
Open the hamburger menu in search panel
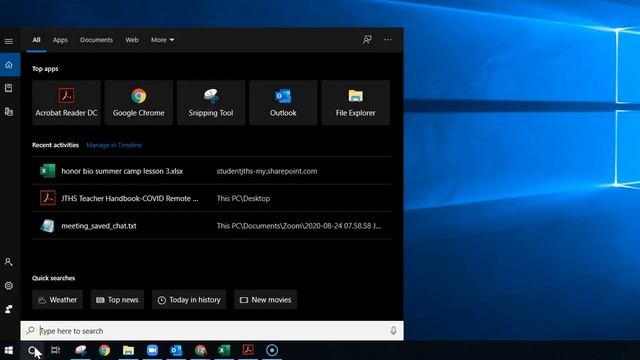[x=9, y=41]
